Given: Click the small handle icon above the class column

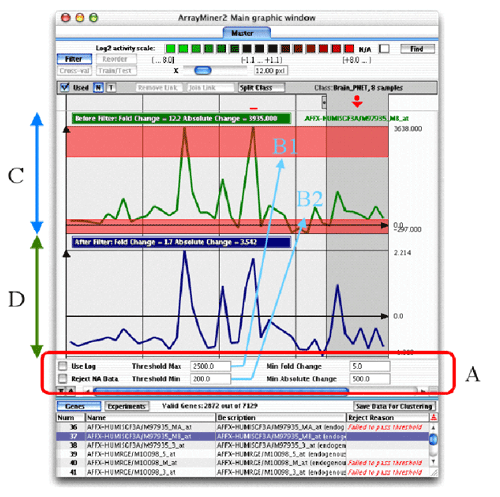Looking at the screenshot, I should (324, 102).
